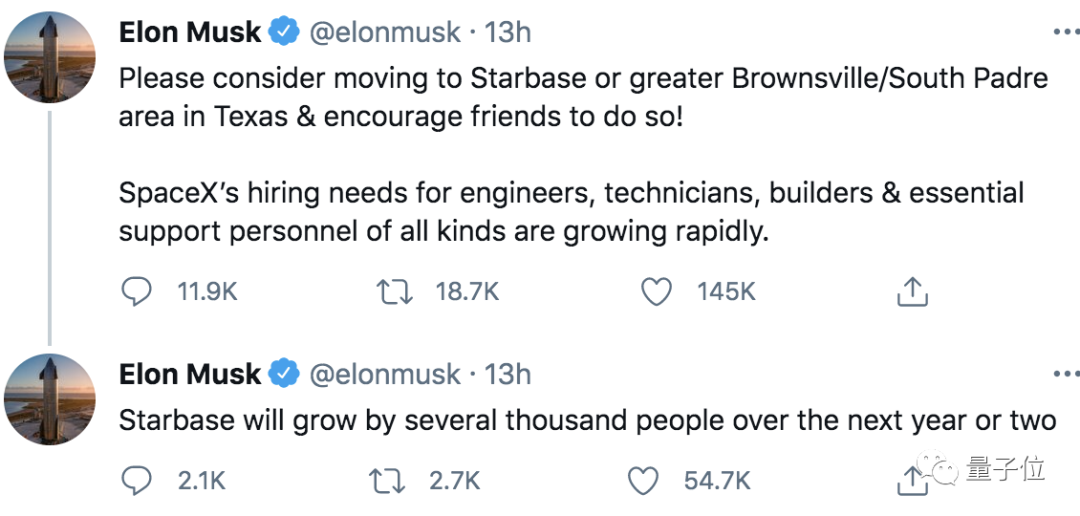Share the second tweet about Starbase growth
Image resolution: width=1080 pixels, height=516 pixels.
coord(911,482)
